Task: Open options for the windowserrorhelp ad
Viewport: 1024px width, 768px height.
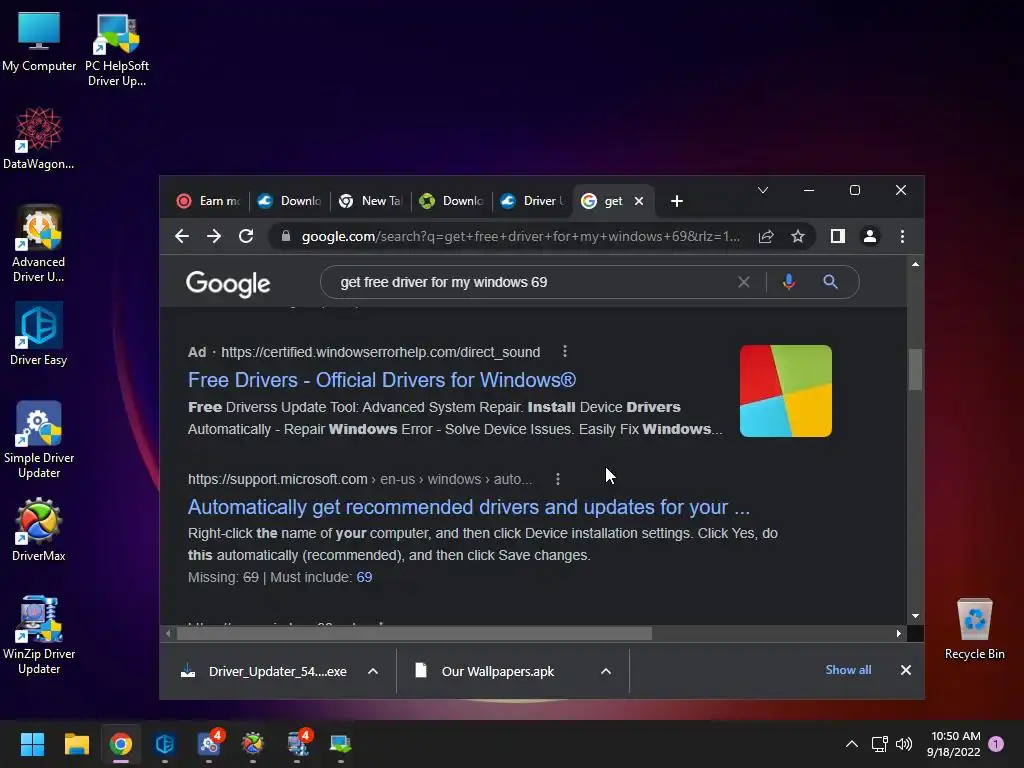Action: tap(564, 352)
